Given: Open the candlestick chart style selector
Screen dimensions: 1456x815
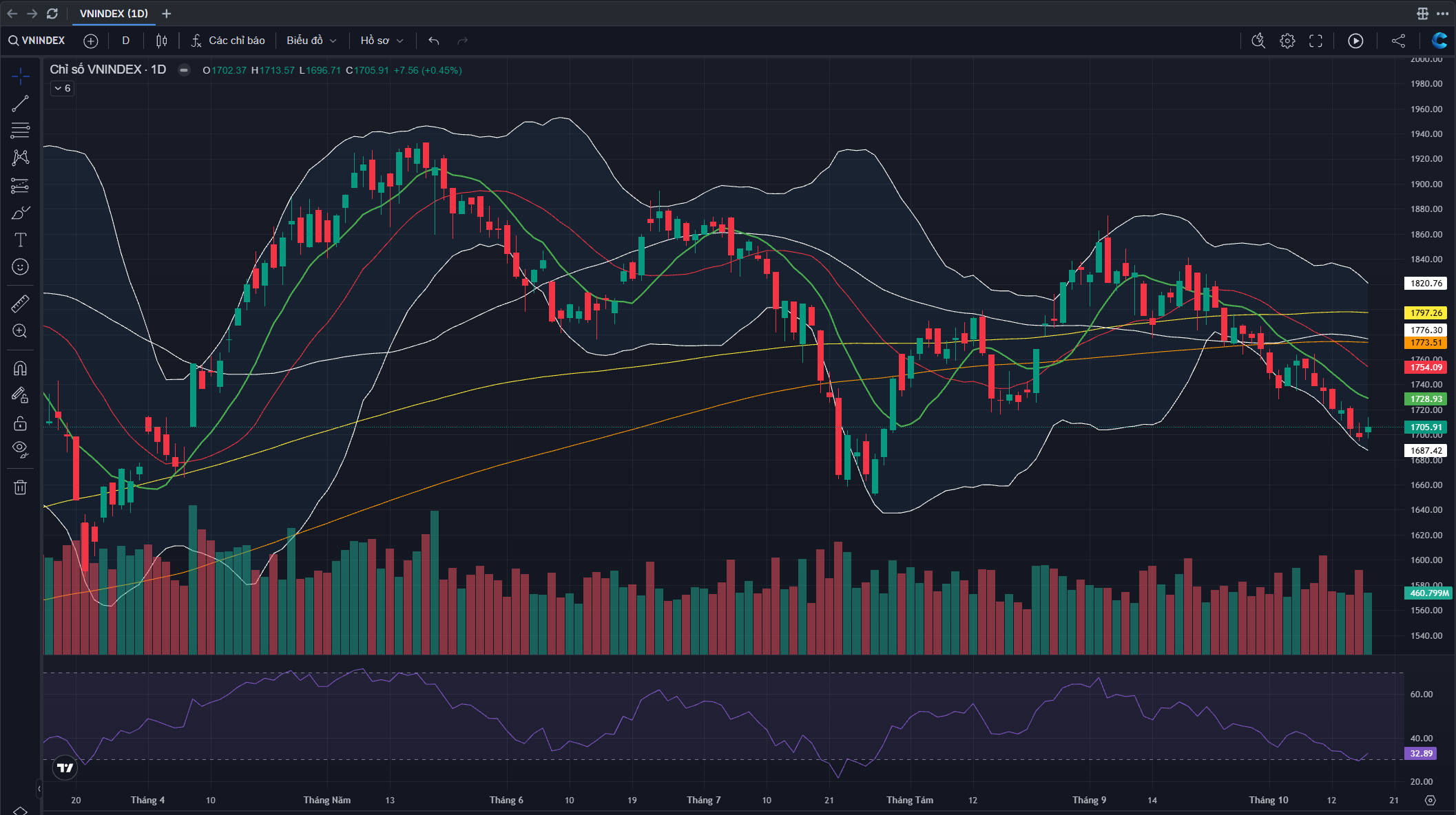Looking at the screenshot, I should click(162, 41).
